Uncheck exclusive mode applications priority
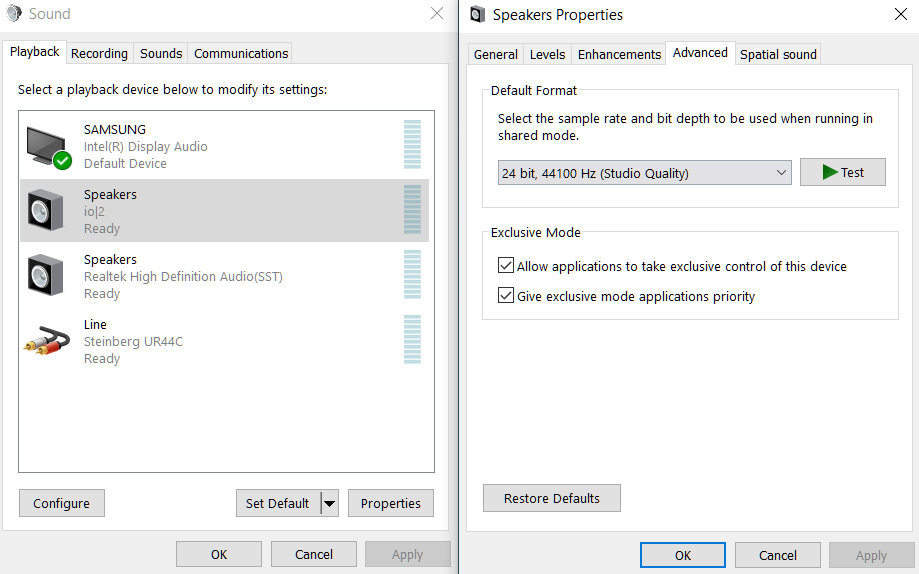919x574 pixels. tap(505, 296)
